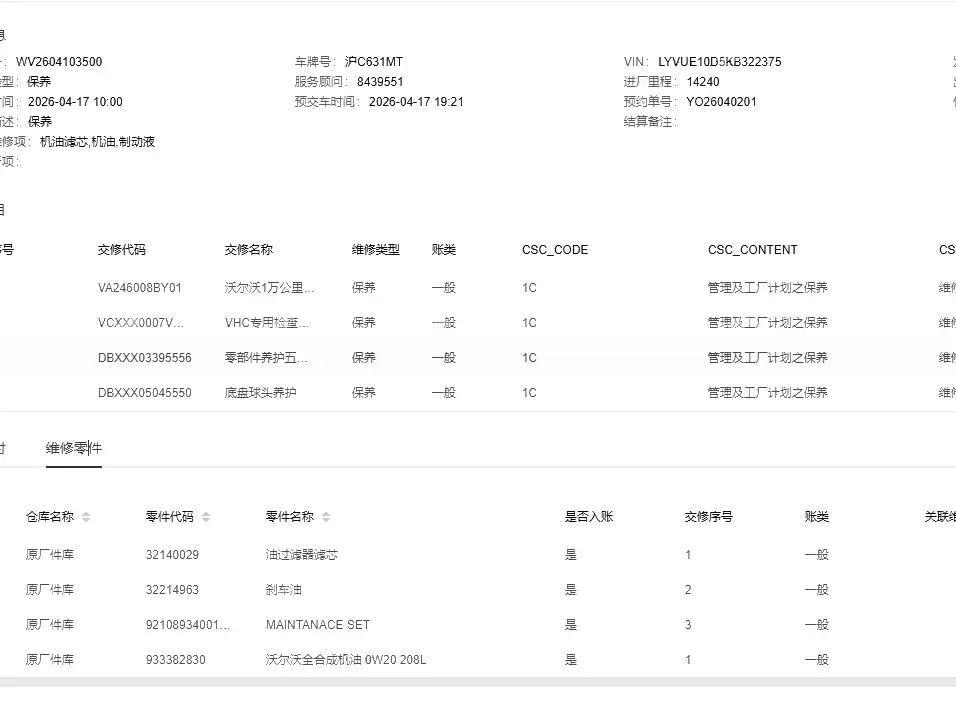Select repair name 底盘球头养护
This screenshot has height=717, width=956.
click(260, 393)
